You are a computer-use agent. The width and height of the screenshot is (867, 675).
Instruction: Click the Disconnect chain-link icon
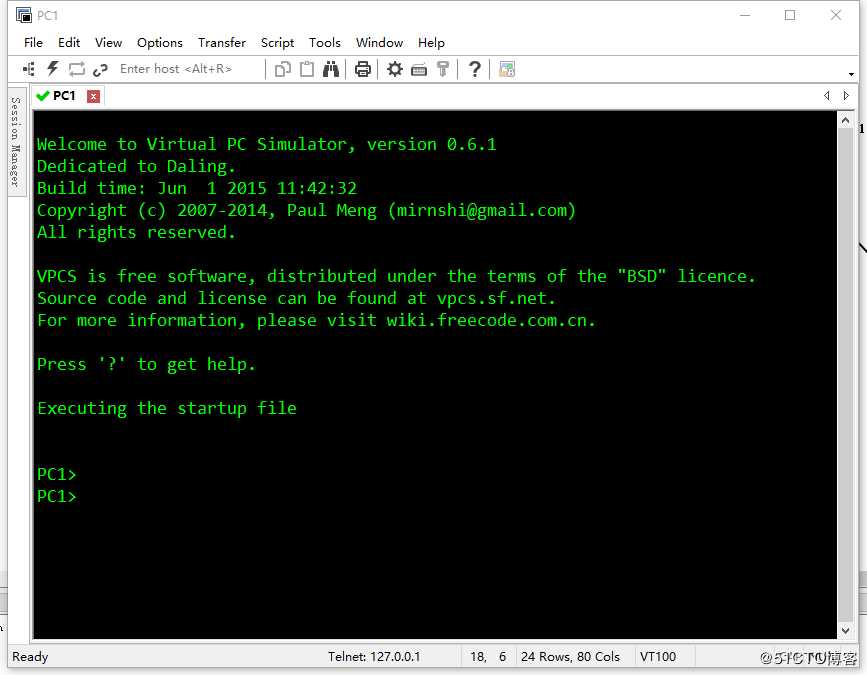point(100,70)
